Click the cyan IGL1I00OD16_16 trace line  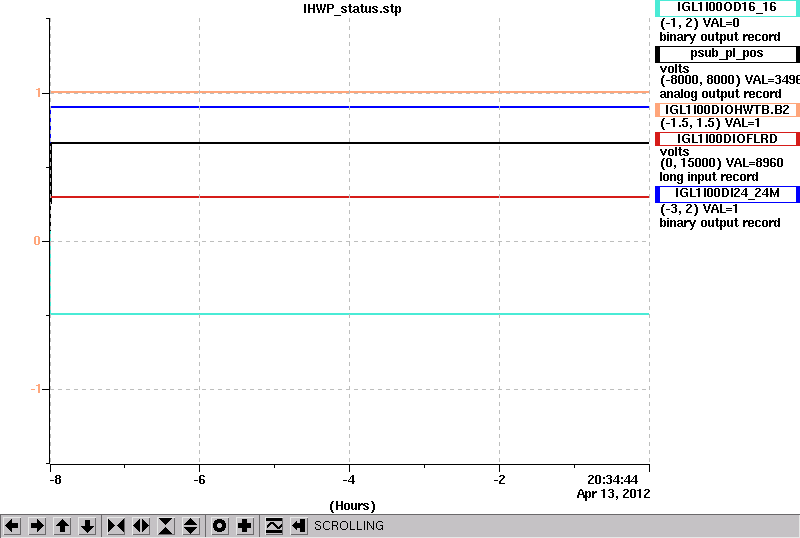click(349, 314)
